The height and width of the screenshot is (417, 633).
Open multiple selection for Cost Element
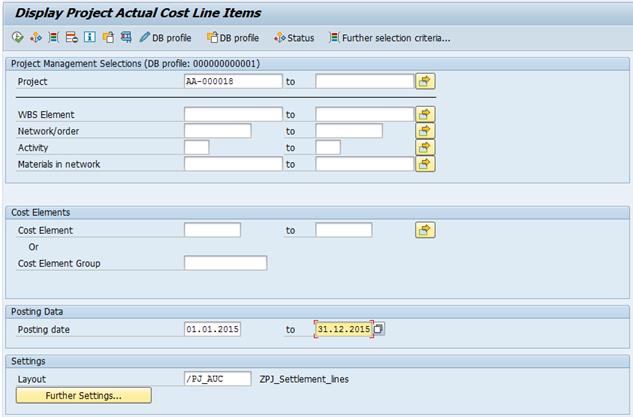click(425, 230)
